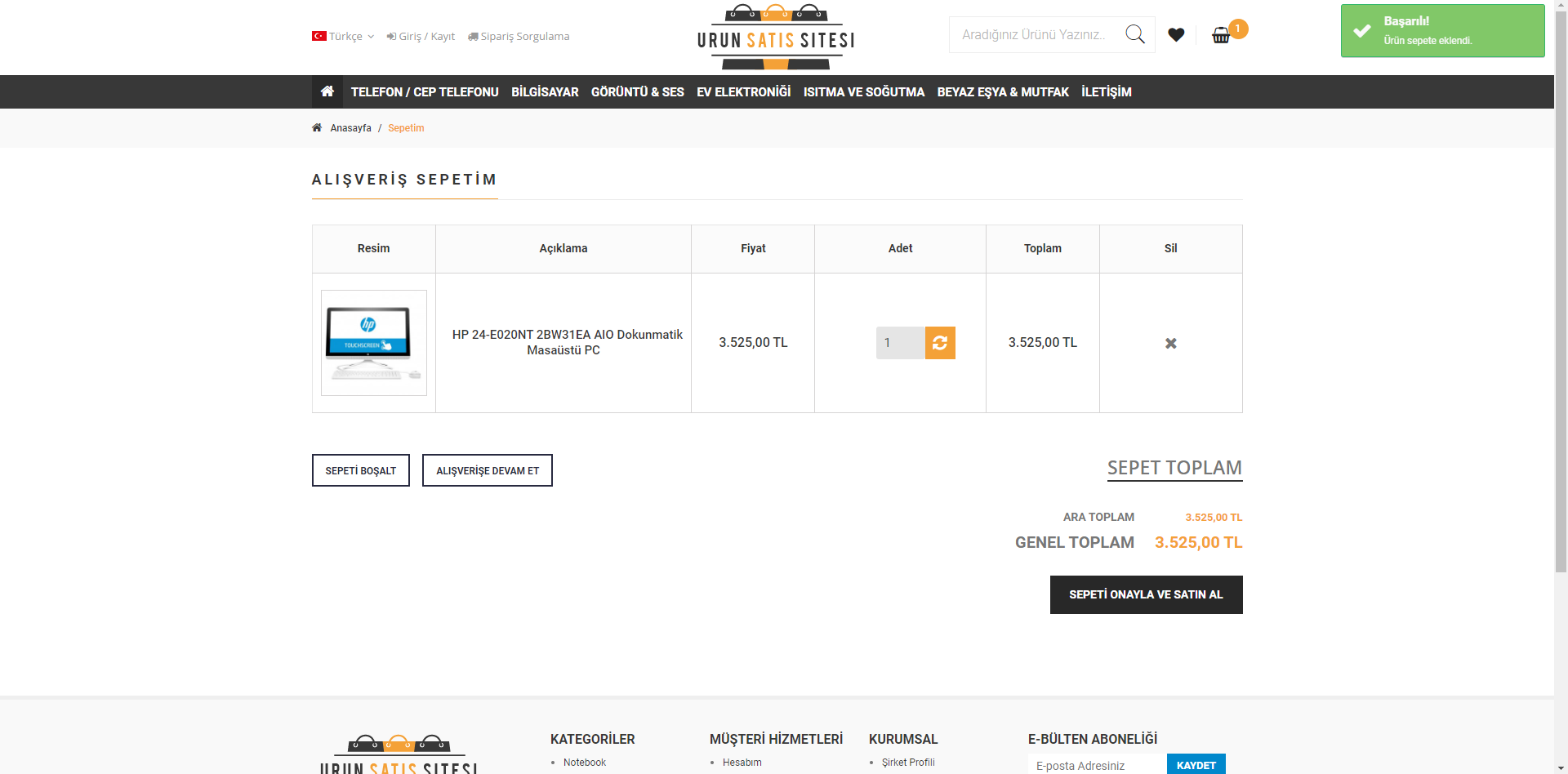Open the Şirket Profili footer link
Image resolution: width=1568 pixels, height=774 pixels.
pyautogui.click(x=908, y=763)
